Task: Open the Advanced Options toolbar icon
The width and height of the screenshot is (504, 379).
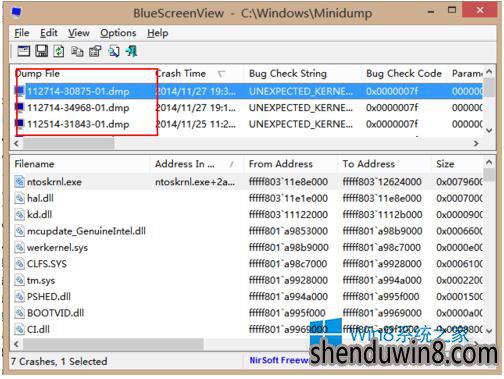Action: pyautogui.click(x=24, y=51)
